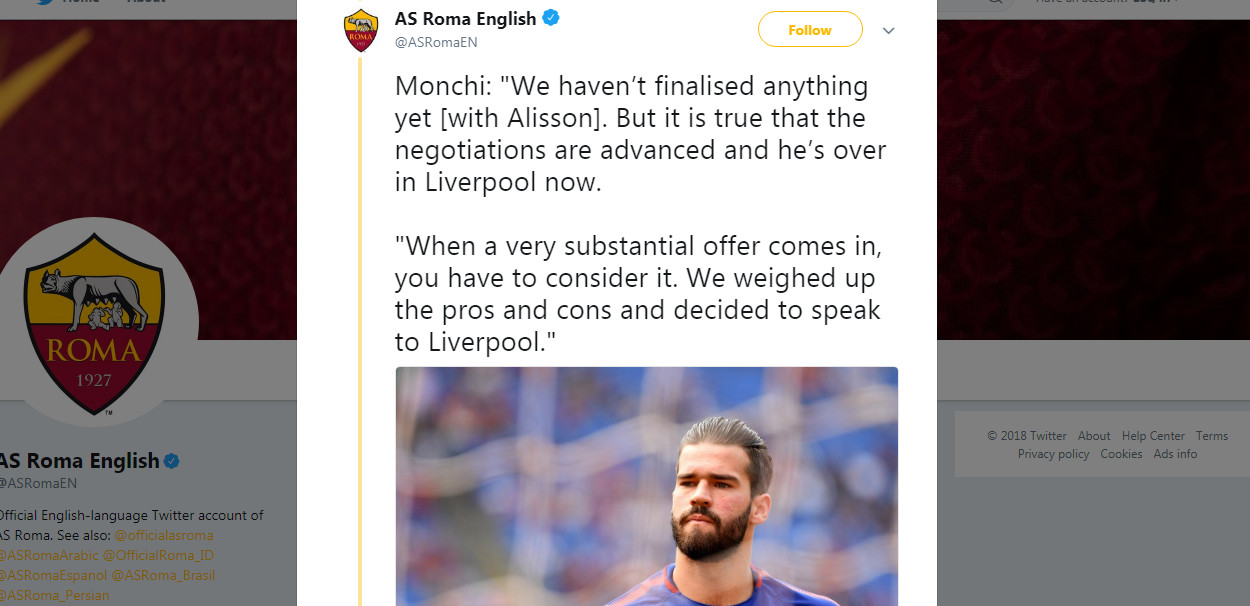Viewport: 1250px width, 606px height.
Task: Open the @ASRomaEspanol link in the bio
Action: point(50,575)
